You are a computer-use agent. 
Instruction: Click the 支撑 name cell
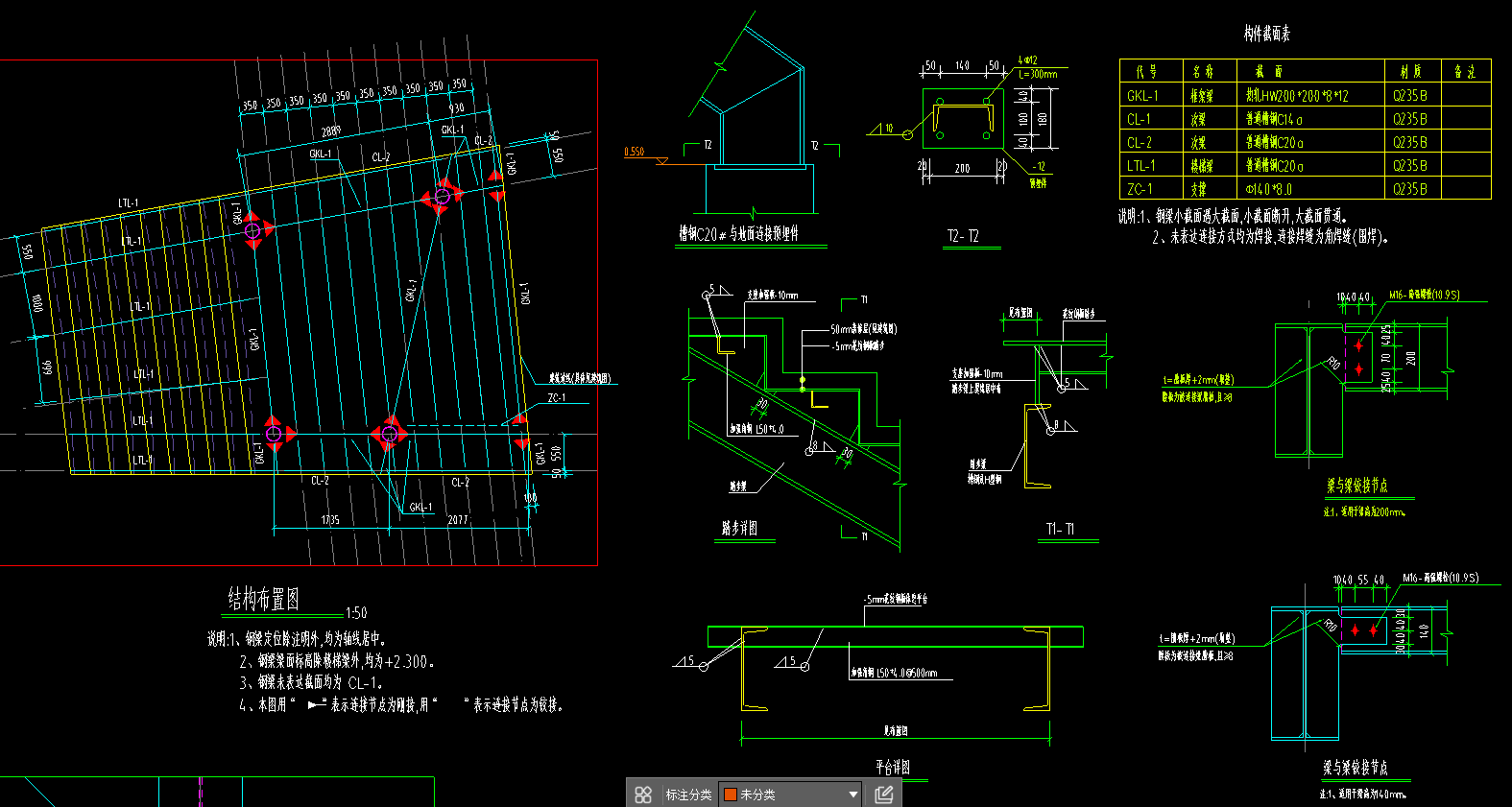click(1198, 189)
